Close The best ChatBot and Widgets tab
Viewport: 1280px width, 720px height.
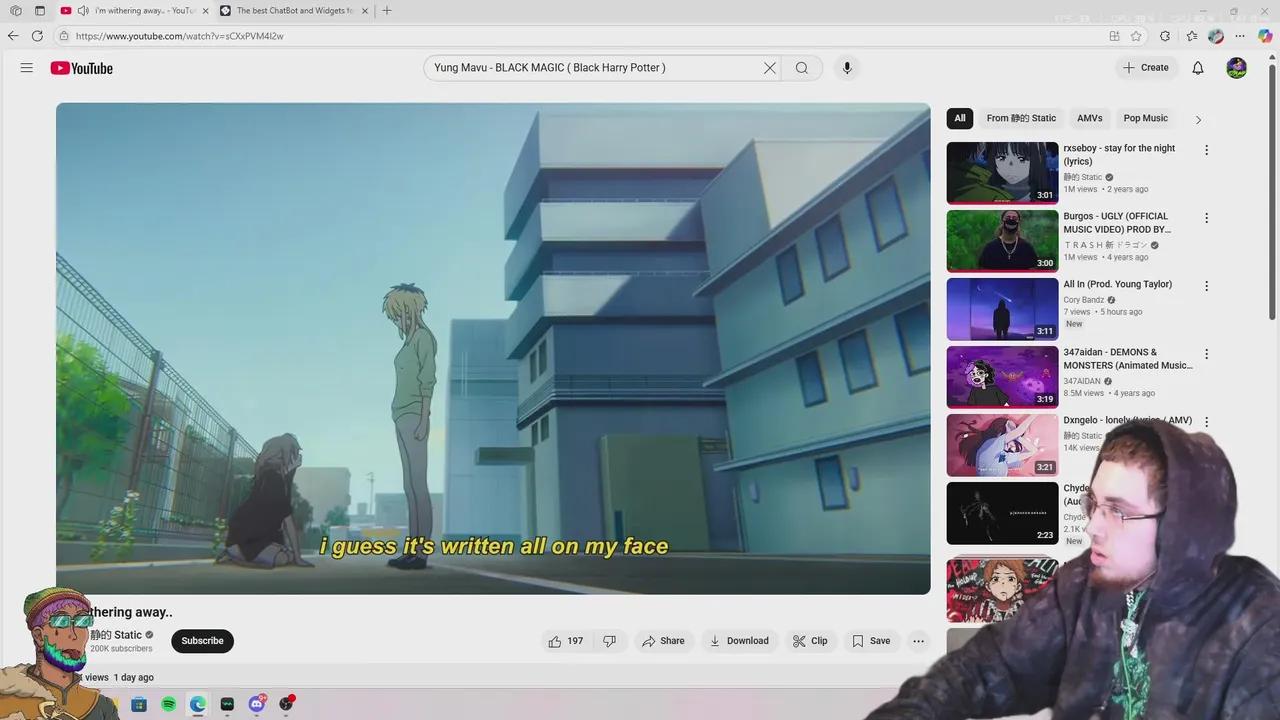pyautogui.click(x=364, y=11)
